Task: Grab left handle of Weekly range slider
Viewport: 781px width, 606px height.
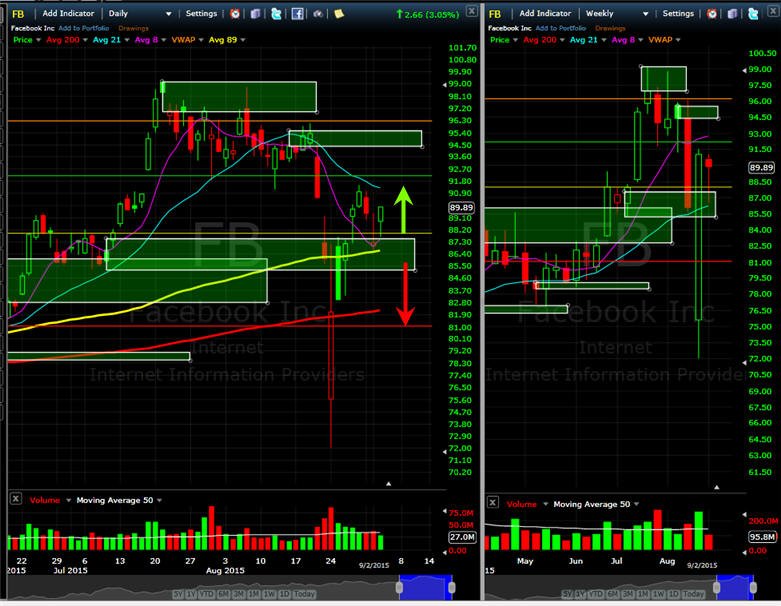Action: click(x=717, y=588)
